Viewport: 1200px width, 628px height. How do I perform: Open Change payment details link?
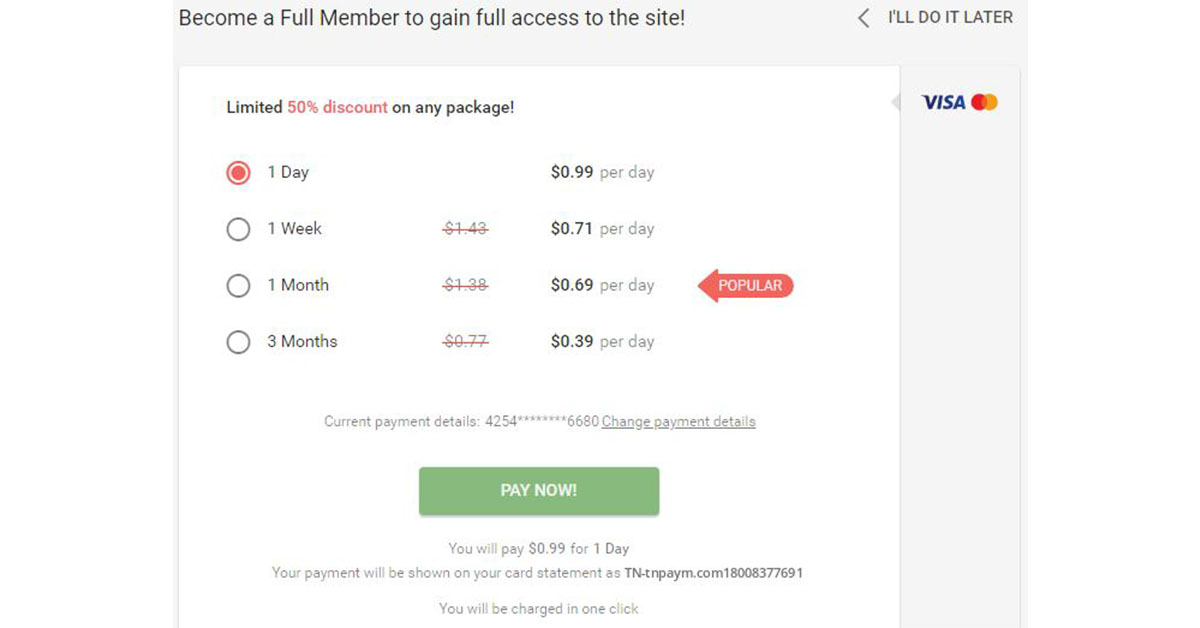pos(678,421)
